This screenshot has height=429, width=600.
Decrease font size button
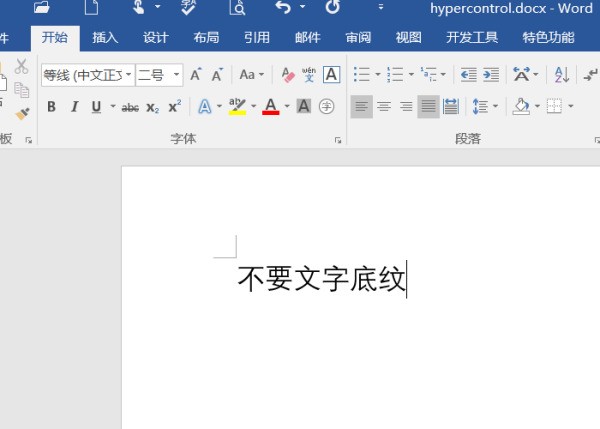point(217,75)
